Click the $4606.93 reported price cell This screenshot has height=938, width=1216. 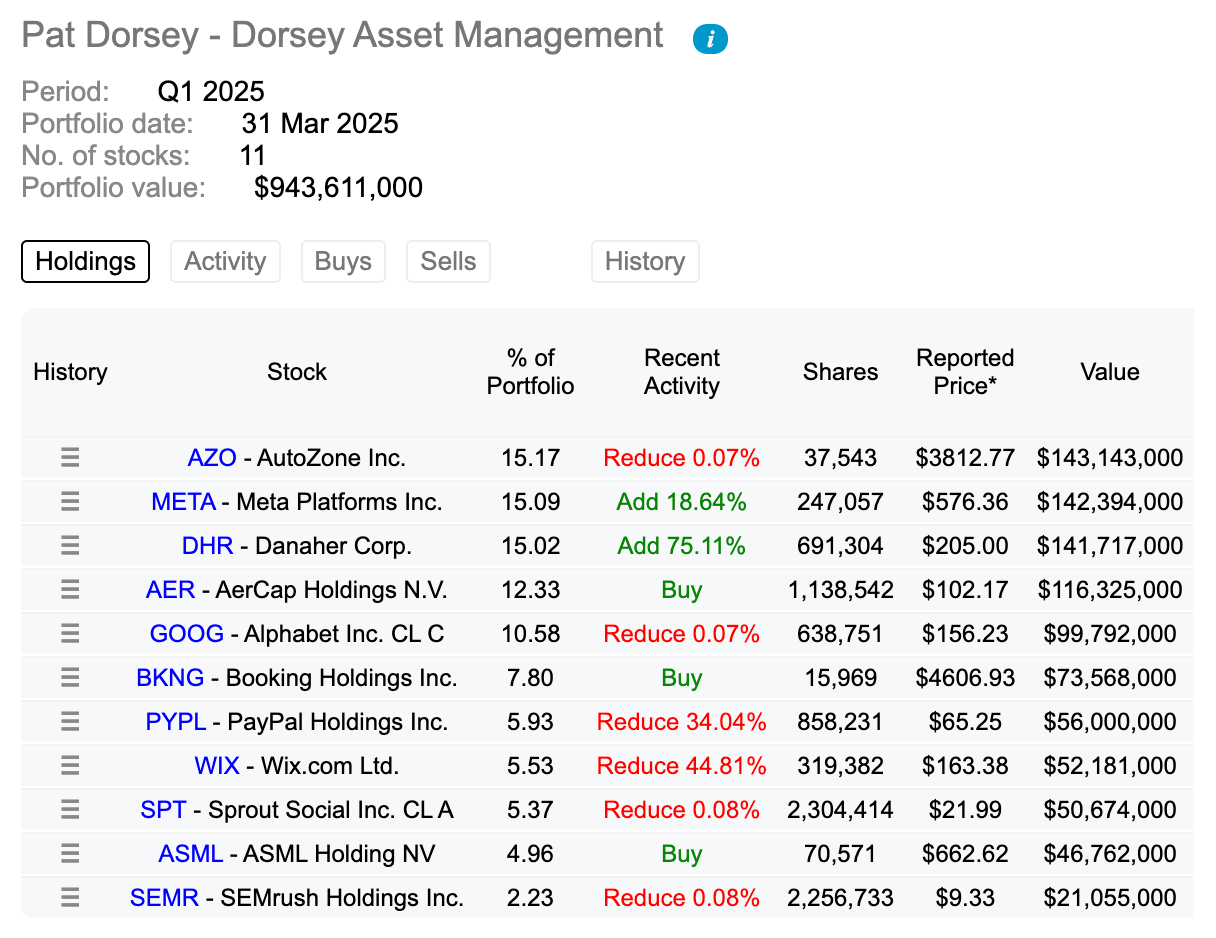[x=965, y=678]
